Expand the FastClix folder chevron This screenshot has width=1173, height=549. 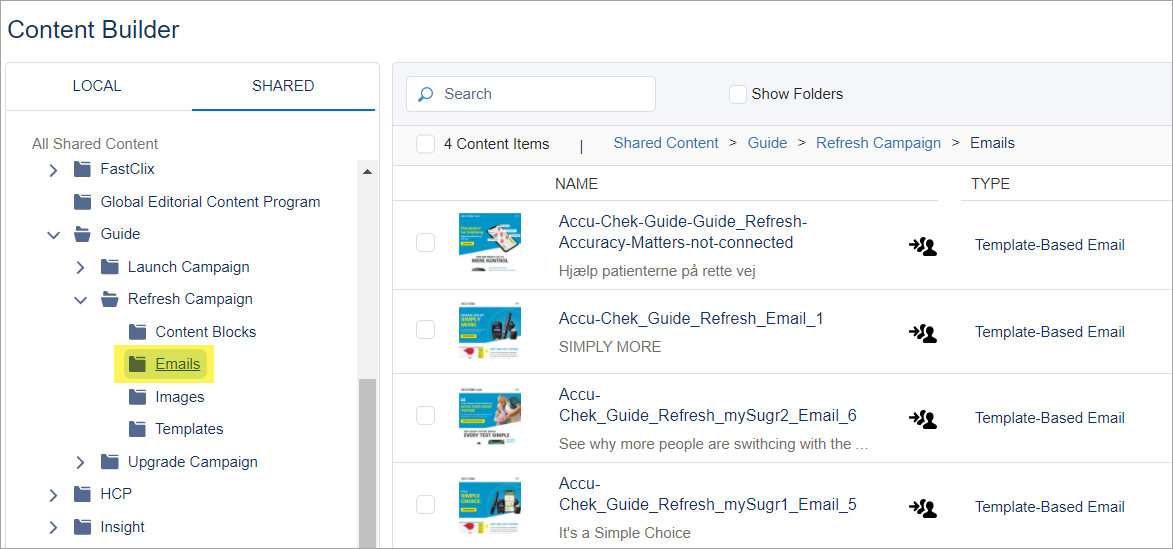(53, 170)
